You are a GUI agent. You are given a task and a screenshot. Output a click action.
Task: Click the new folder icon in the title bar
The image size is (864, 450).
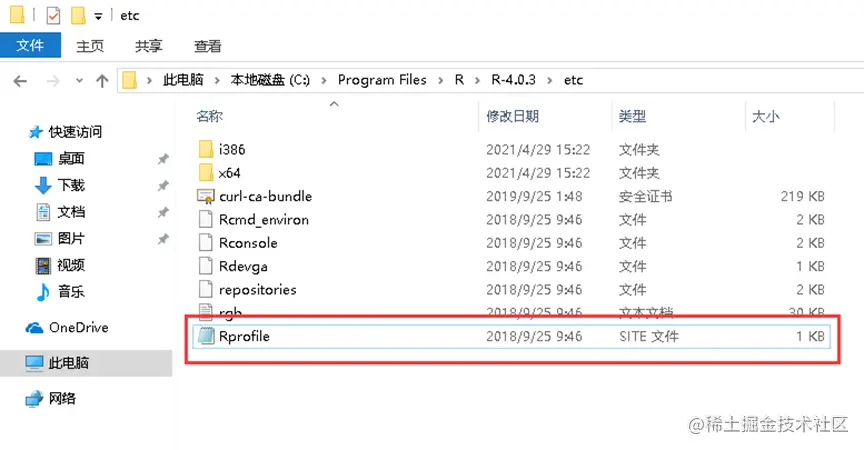[78, 15]
